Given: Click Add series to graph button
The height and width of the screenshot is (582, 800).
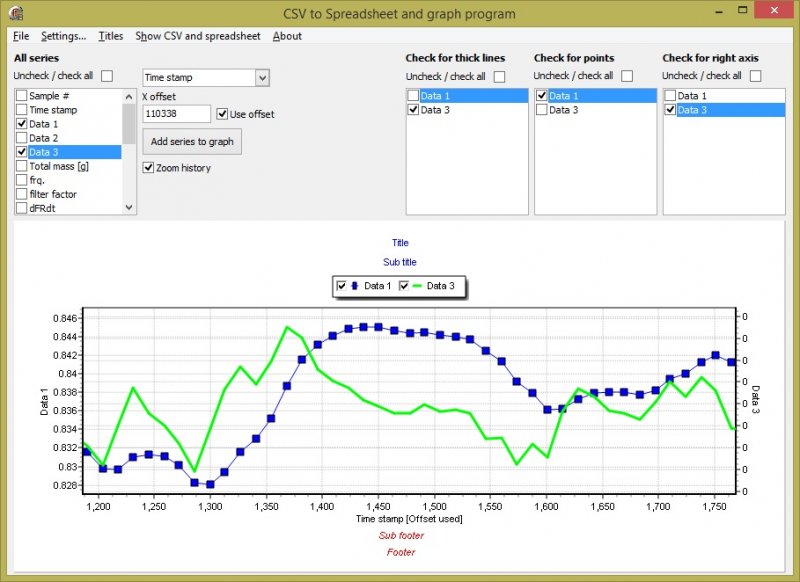Looking at the screenshot, I should pos(192,142).
